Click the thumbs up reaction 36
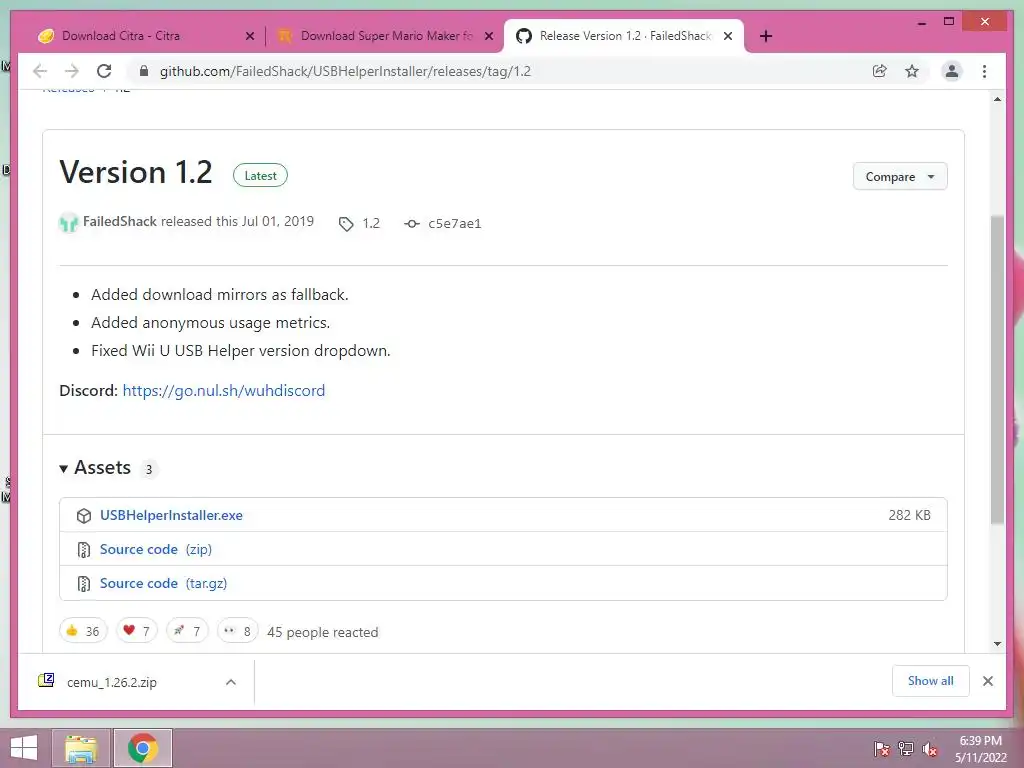Image resolution: width=1024 pixels, height=768 pixels. click(83, 631)
